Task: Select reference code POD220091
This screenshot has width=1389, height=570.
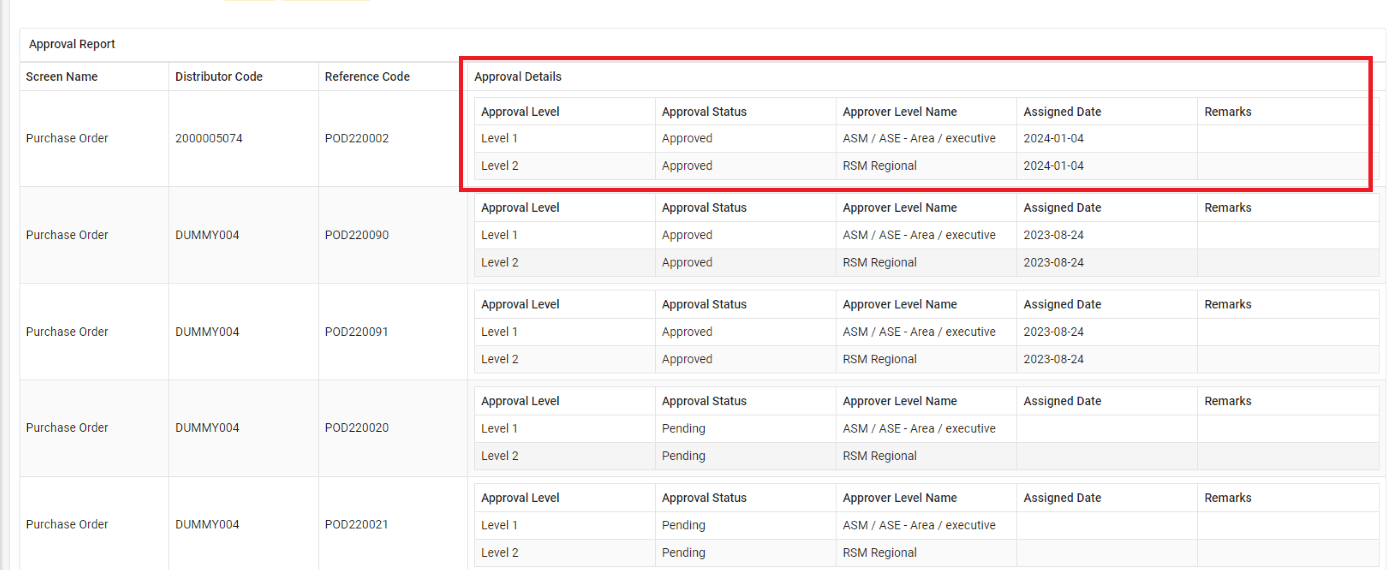Action: (357, 332)
